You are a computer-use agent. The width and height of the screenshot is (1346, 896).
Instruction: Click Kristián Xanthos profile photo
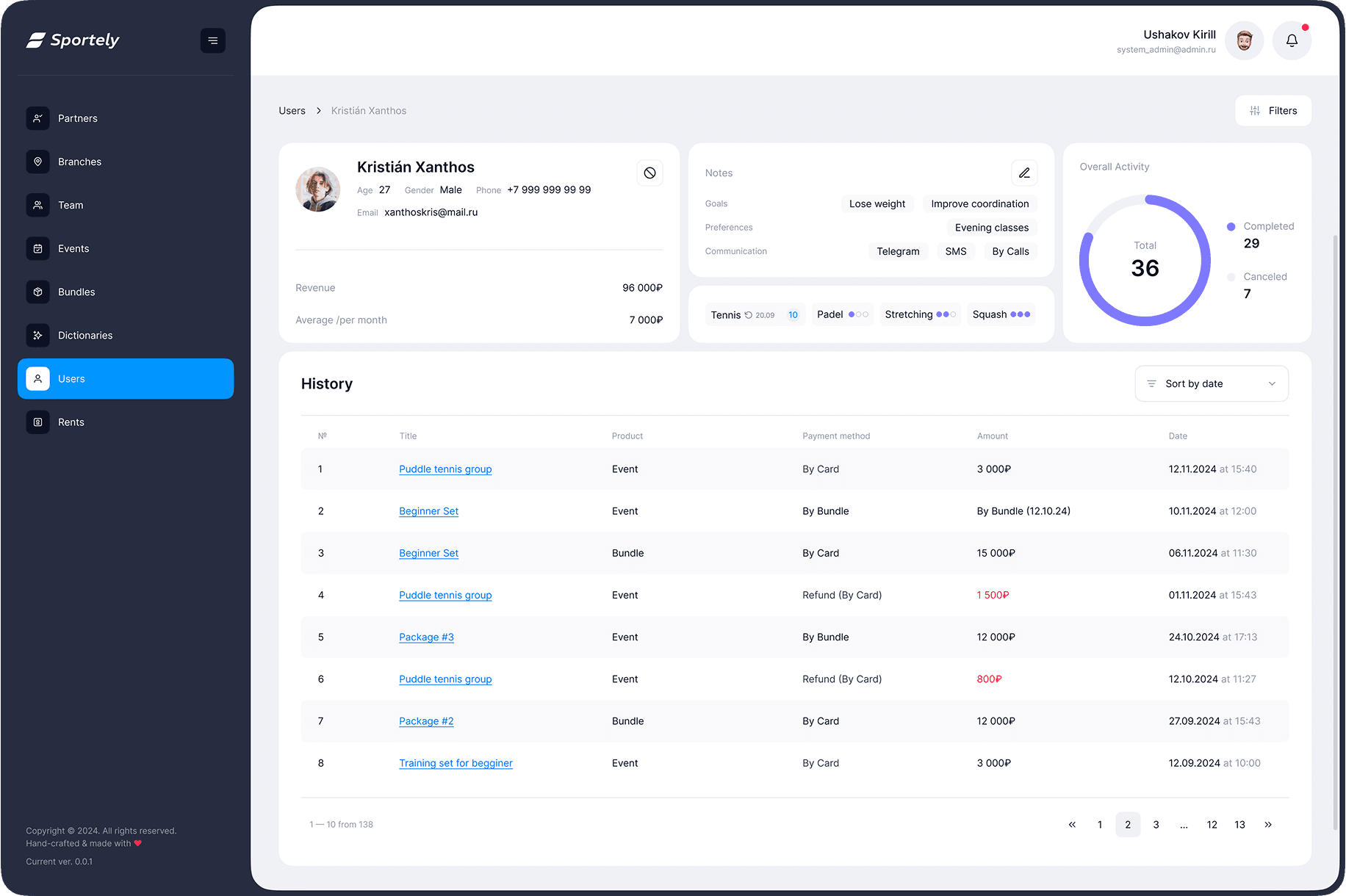tap(318, 189)
